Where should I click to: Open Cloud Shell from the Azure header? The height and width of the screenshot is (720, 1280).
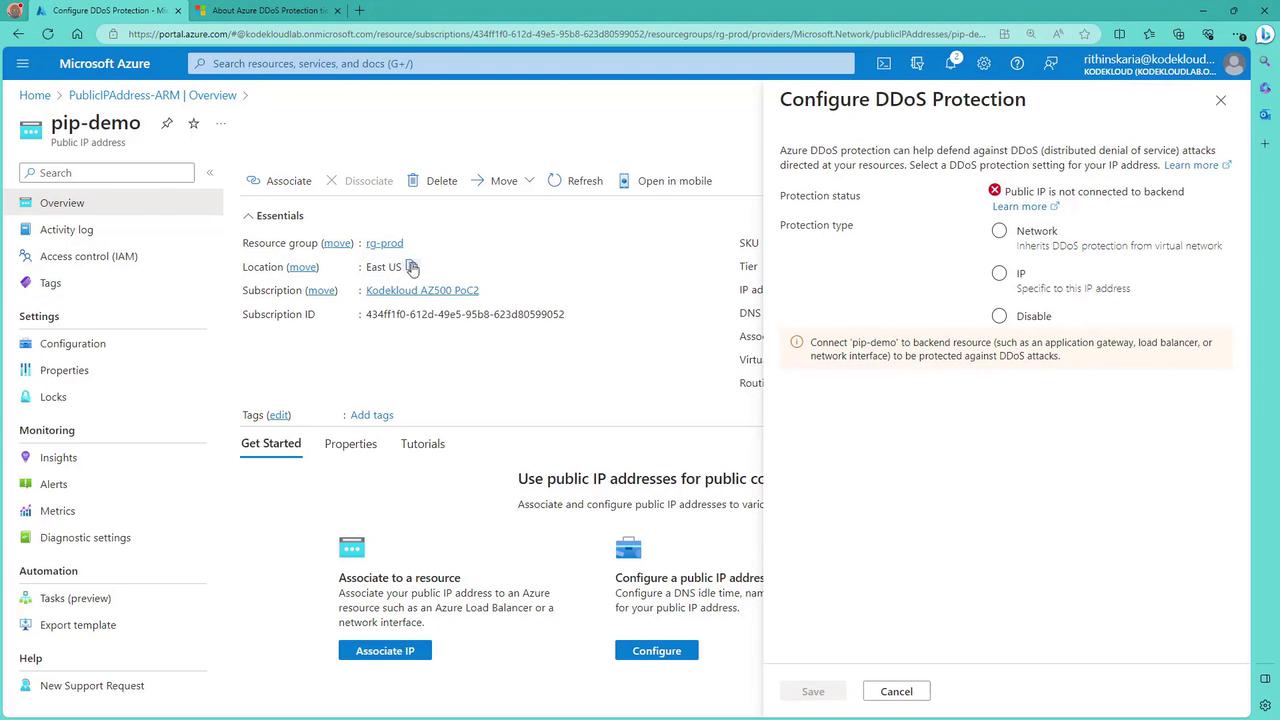click(884, 63)
